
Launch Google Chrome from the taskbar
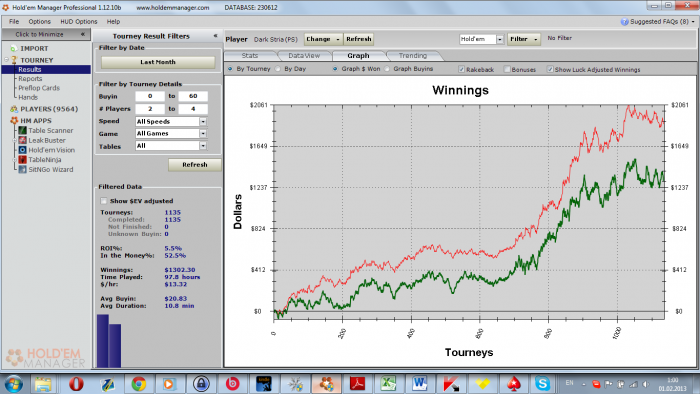point(138,384)
